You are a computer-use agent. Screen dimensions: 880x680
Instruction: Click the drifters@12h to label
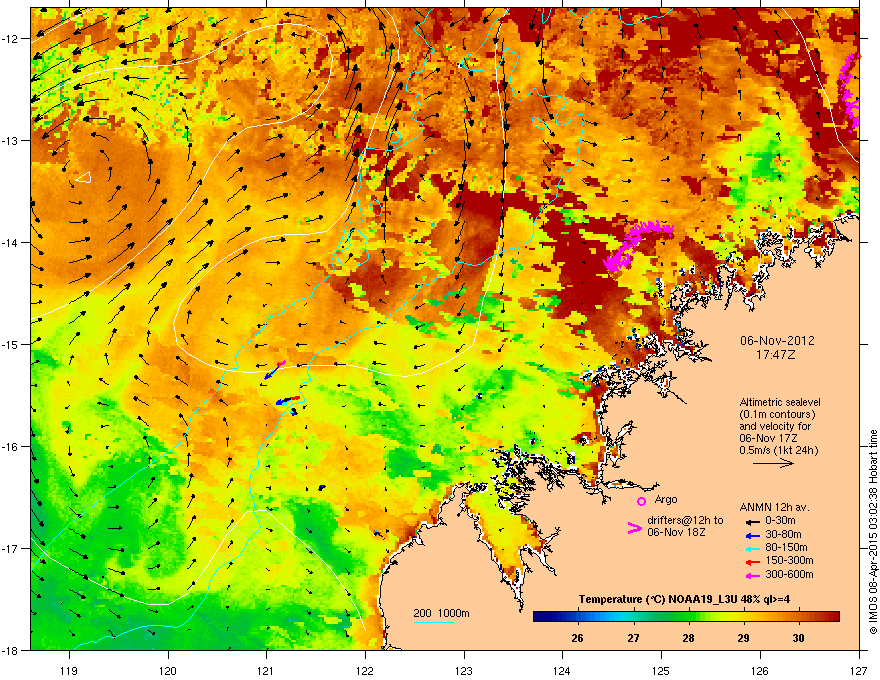pyautogui.click(x=685, y=521)
